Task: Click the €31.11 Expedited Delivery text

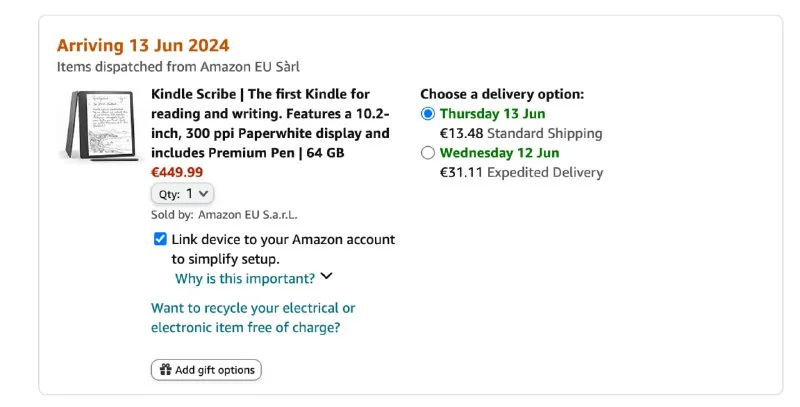Action: point(521,172)
